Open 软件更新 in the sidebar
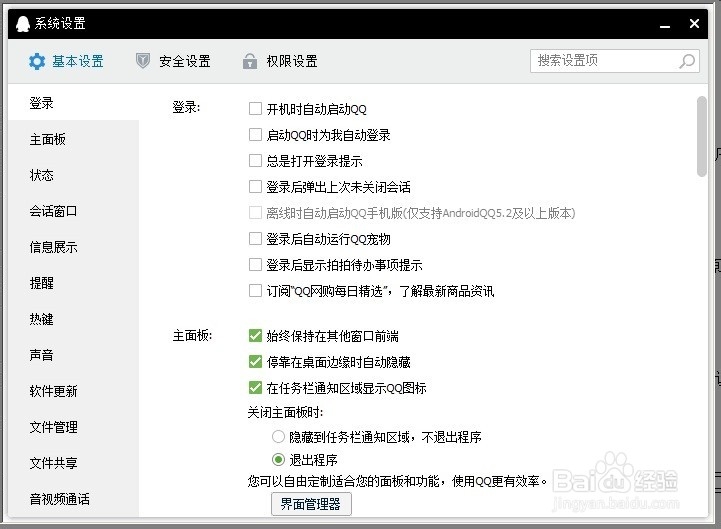Viewport: 721px width, 529px height. click(x=74, y=391)
